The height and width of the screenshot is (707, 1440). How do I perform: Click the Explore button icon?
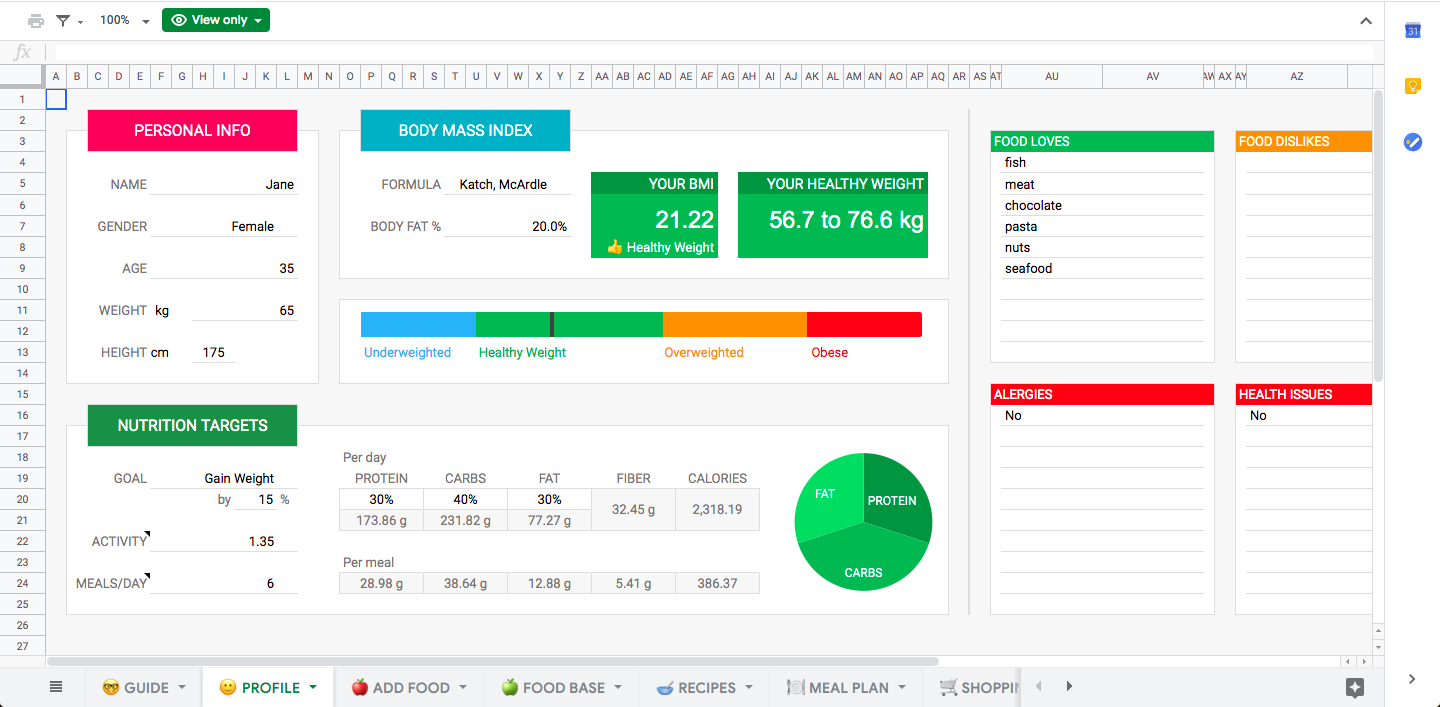(1355, 687)
